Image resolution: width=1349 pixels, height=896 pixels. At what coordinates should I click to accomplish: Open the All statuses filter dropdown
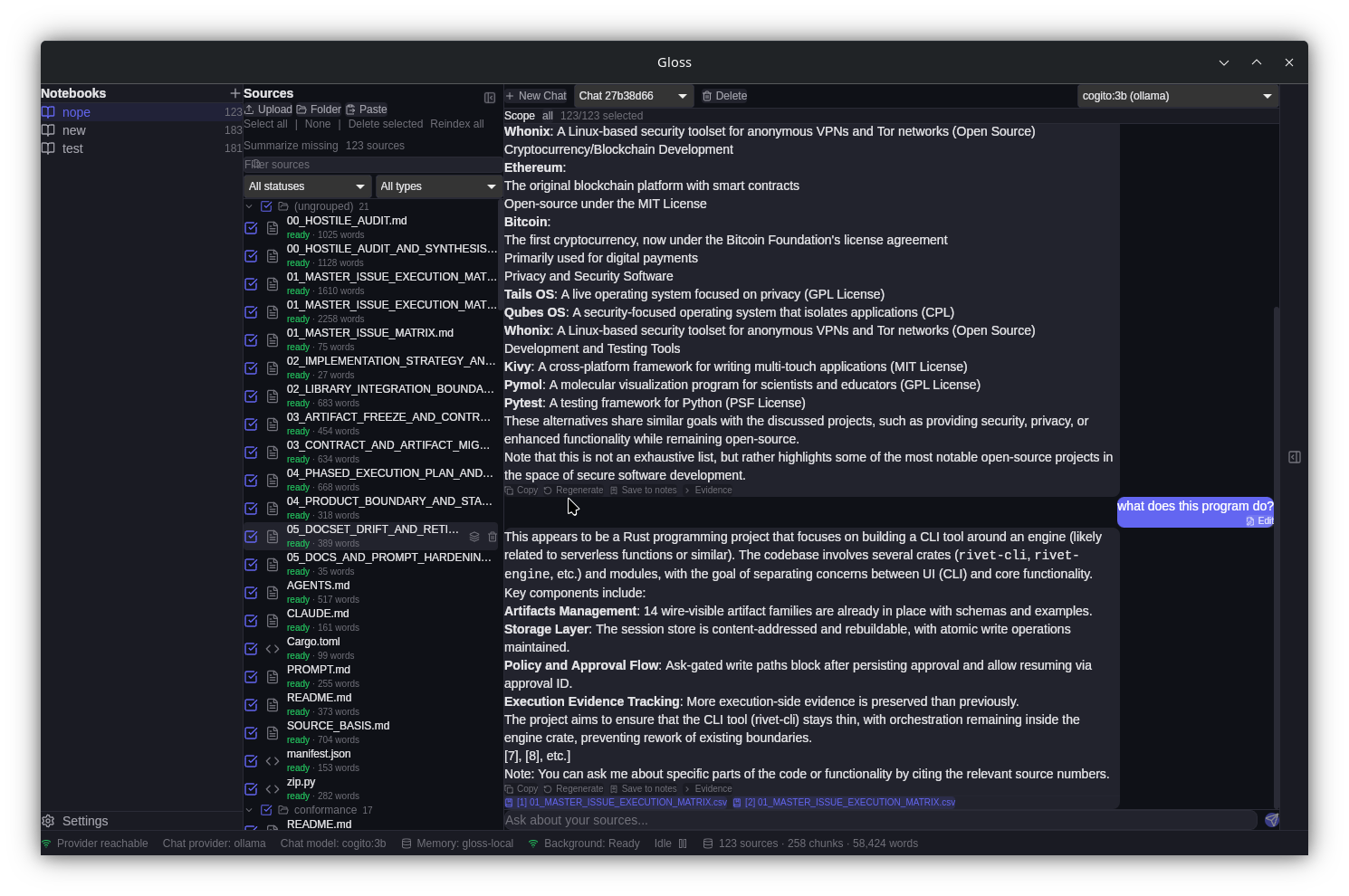pyautogui.click(x=307, y=186)
